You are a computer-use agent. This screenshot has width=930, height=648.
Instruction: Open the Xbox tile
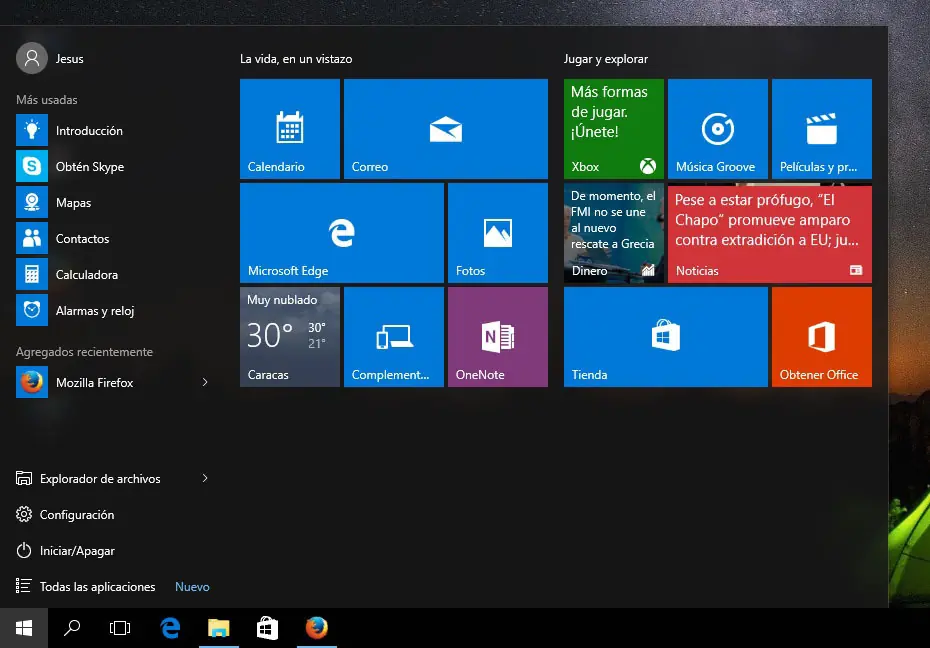click(x=613, y=129)
